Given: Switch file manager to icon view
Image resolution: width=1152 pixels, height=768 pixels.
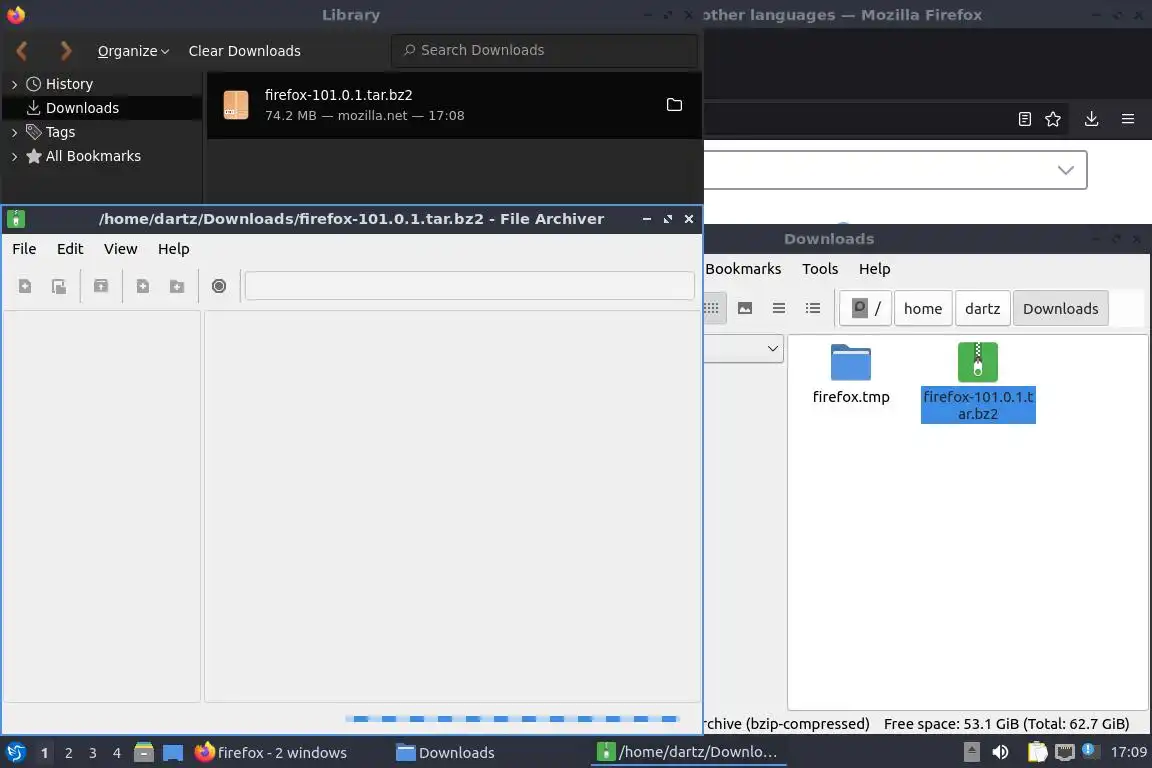Looking at the screenshot, I should (x=712, y=308).
